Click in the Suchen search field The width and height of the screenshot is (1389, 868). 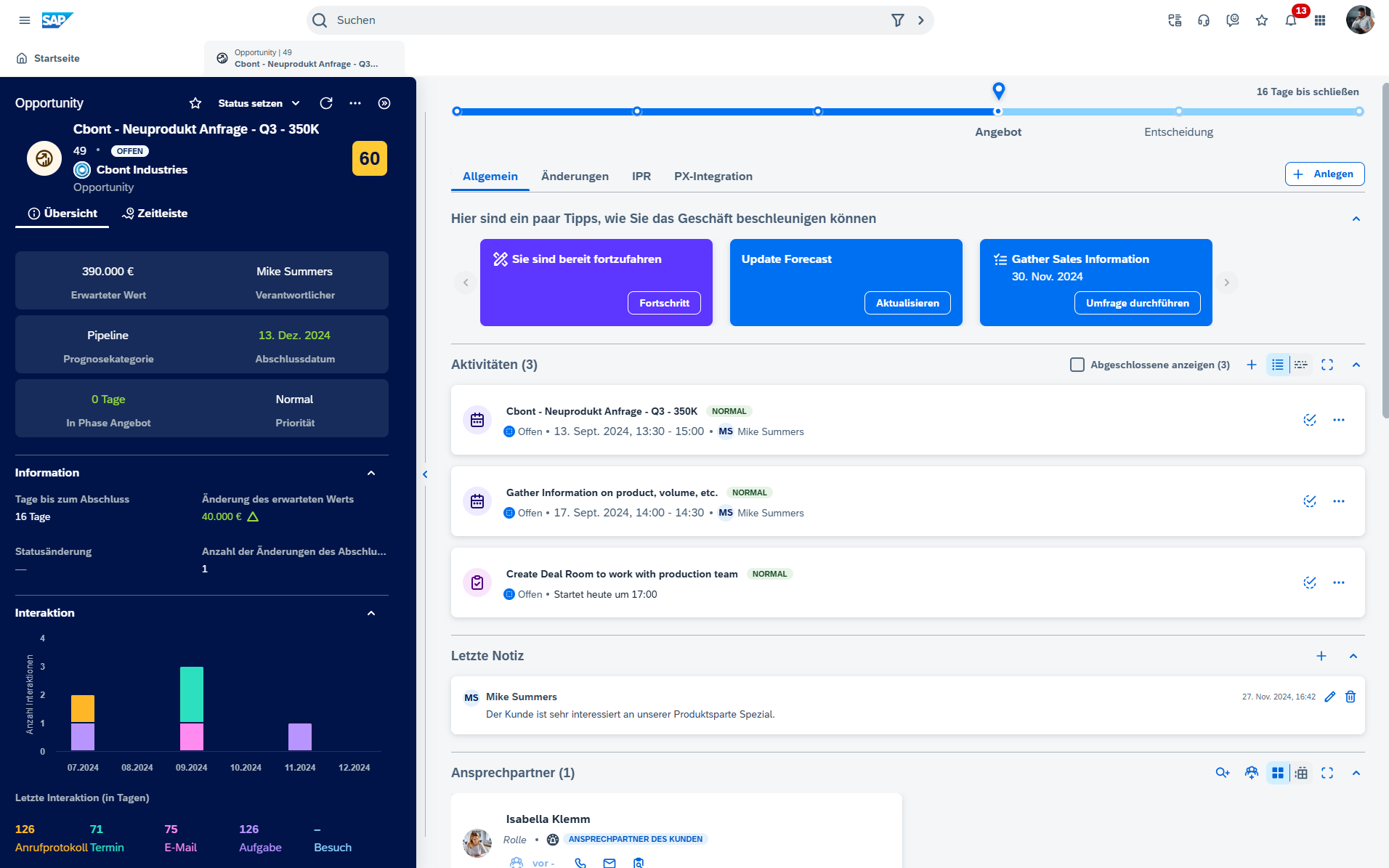609,20
